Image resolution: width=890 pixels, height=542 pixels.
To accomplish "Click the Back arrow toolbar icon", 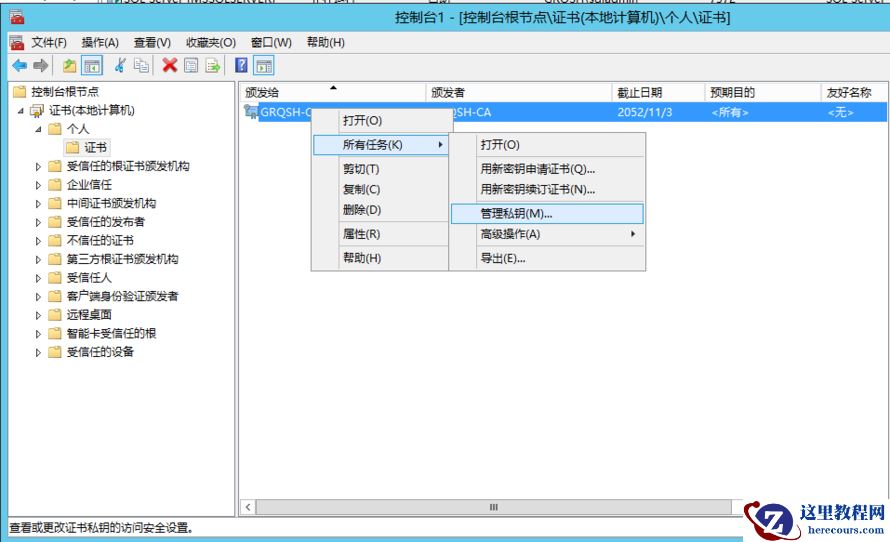I will click(x=19, y=66).
